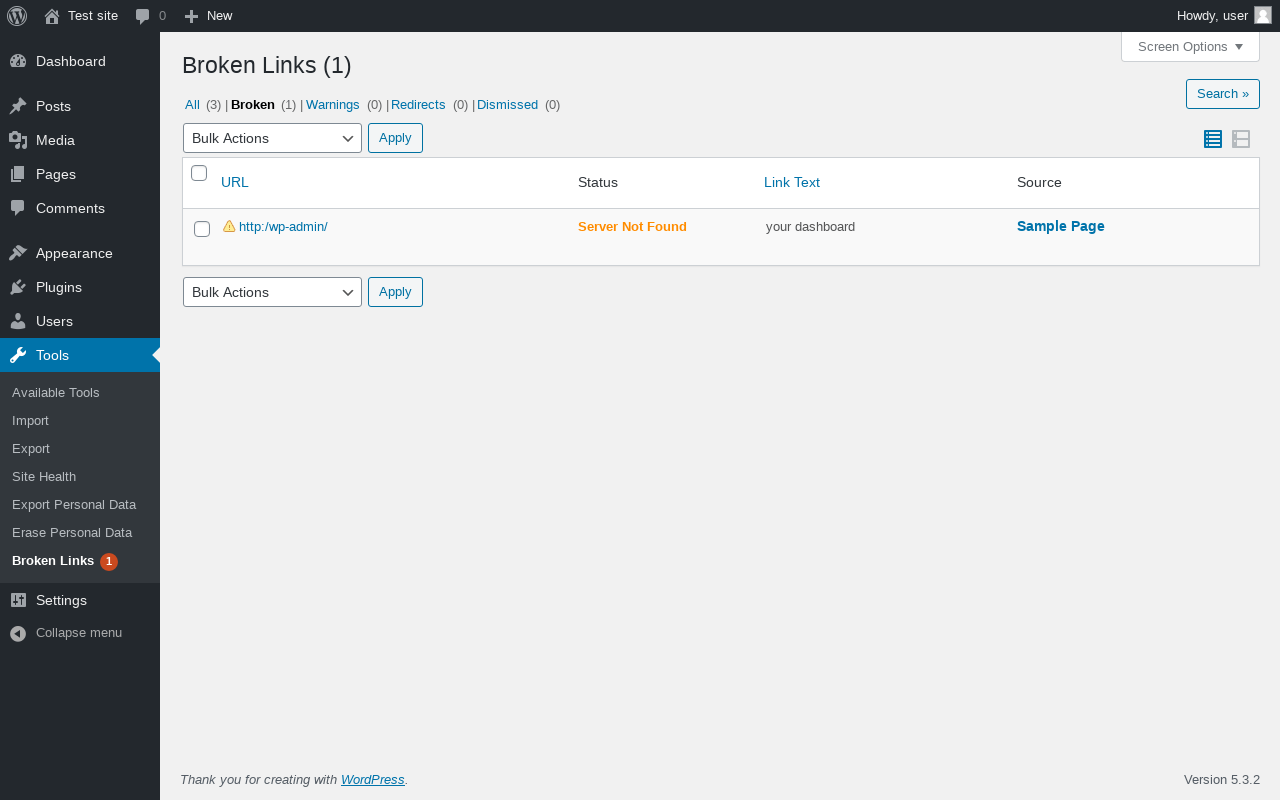Click the Media icon in sidebar
The image size is (1280, 800).
point(18,140)
